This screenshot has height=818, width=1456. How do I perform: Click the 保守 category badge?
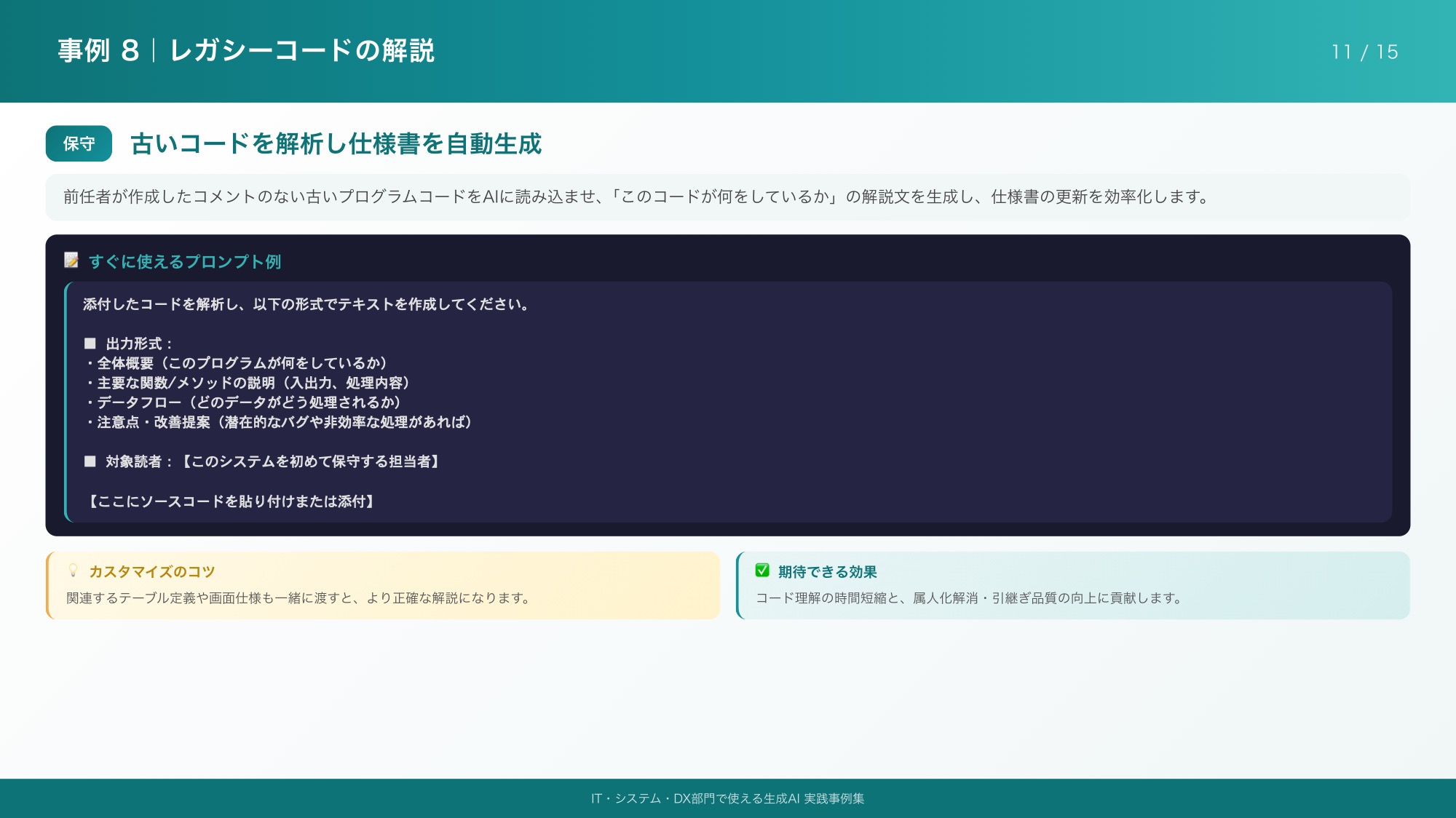pyautogui.click(x=79, y=143)
